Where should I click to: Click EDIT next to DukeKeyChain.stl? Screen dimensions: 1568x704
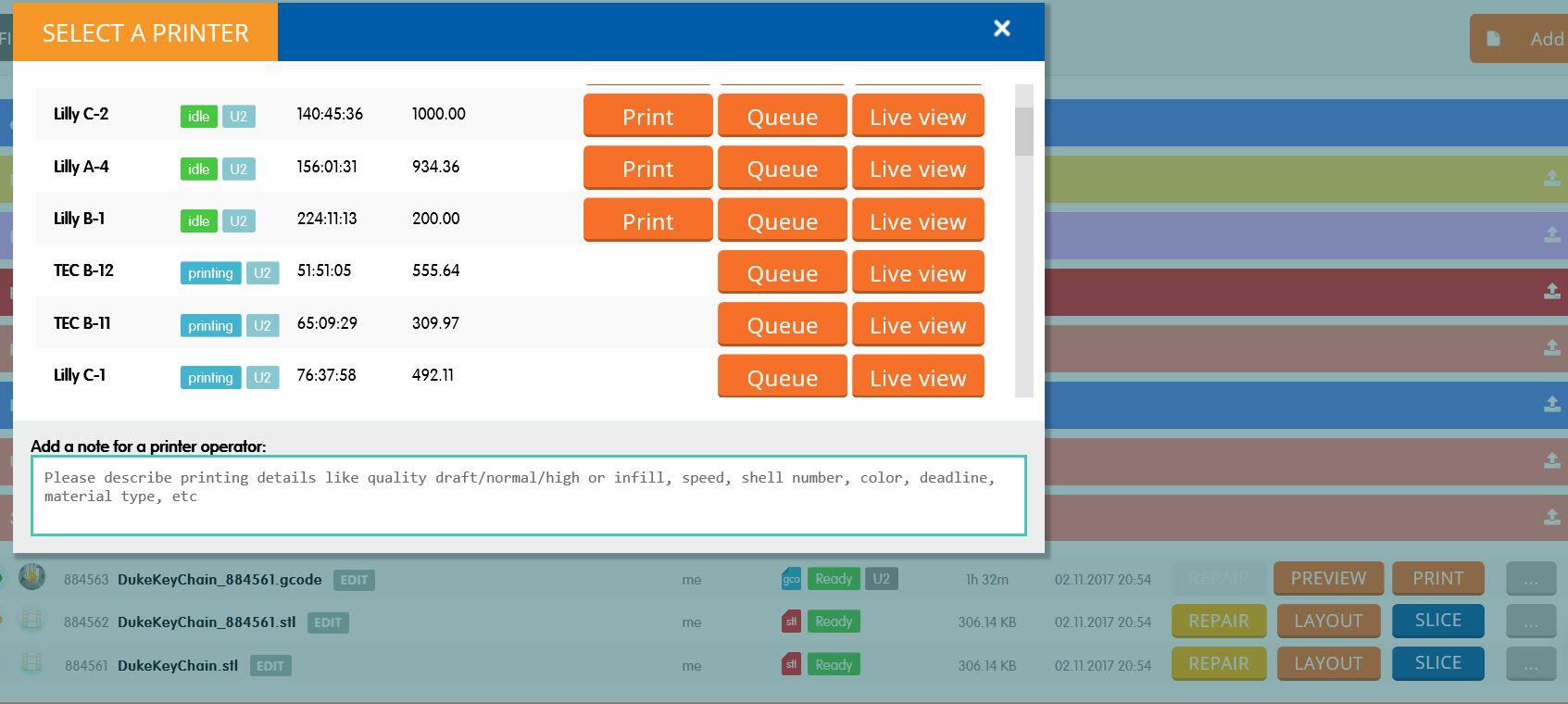click(x=270, y=666)
